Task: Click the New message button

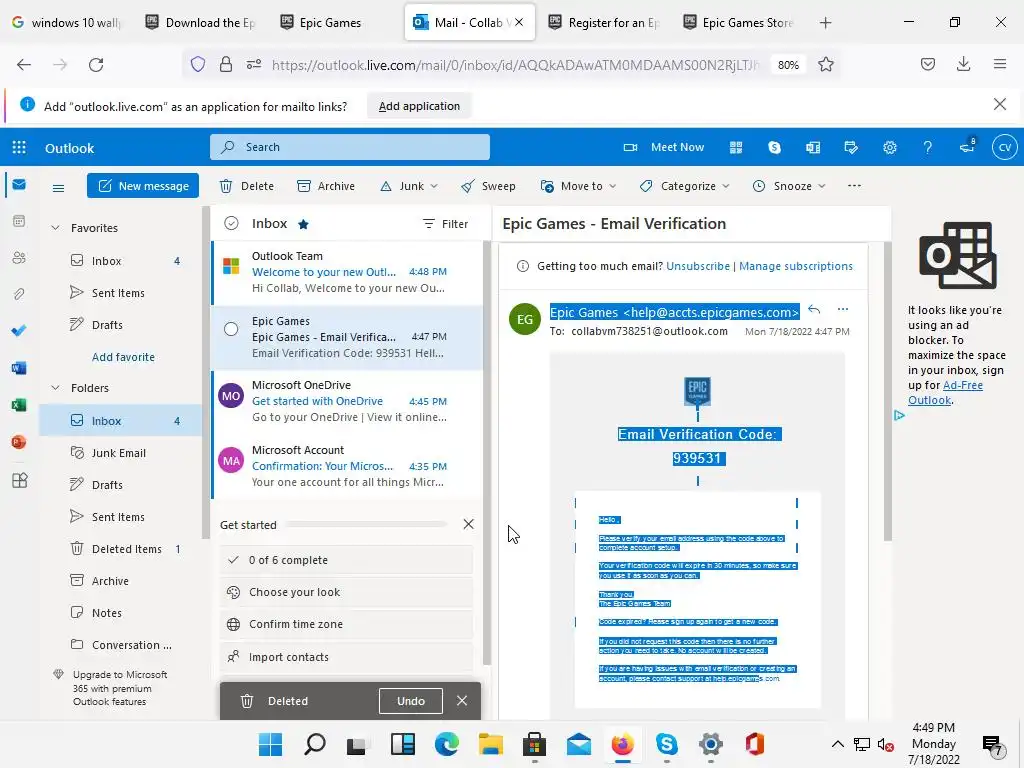Action: (143, 186)
